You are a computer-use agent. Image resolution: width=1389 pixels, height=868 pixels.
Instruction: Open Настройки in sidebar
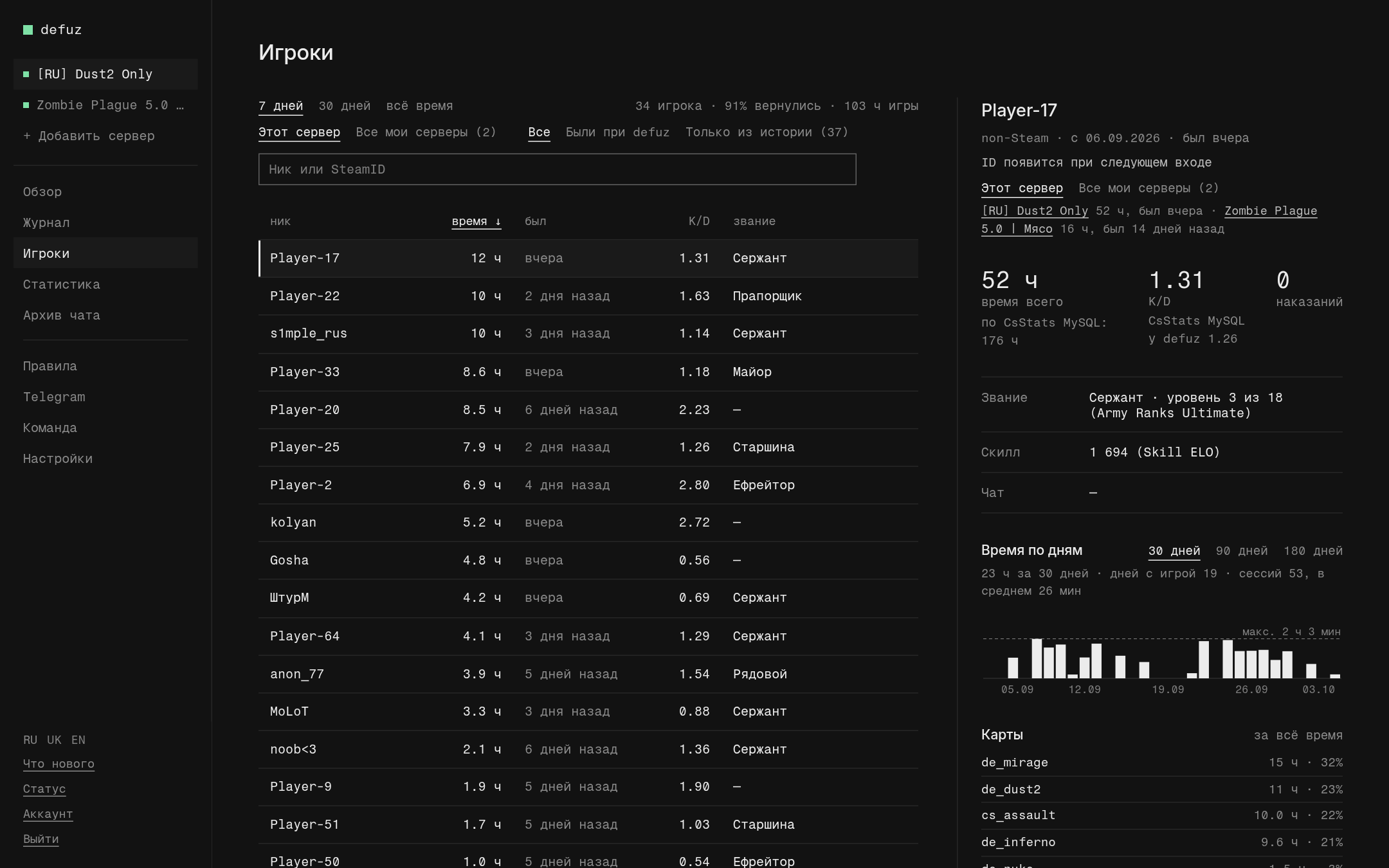pyautogui.click(x=105, y=458)
